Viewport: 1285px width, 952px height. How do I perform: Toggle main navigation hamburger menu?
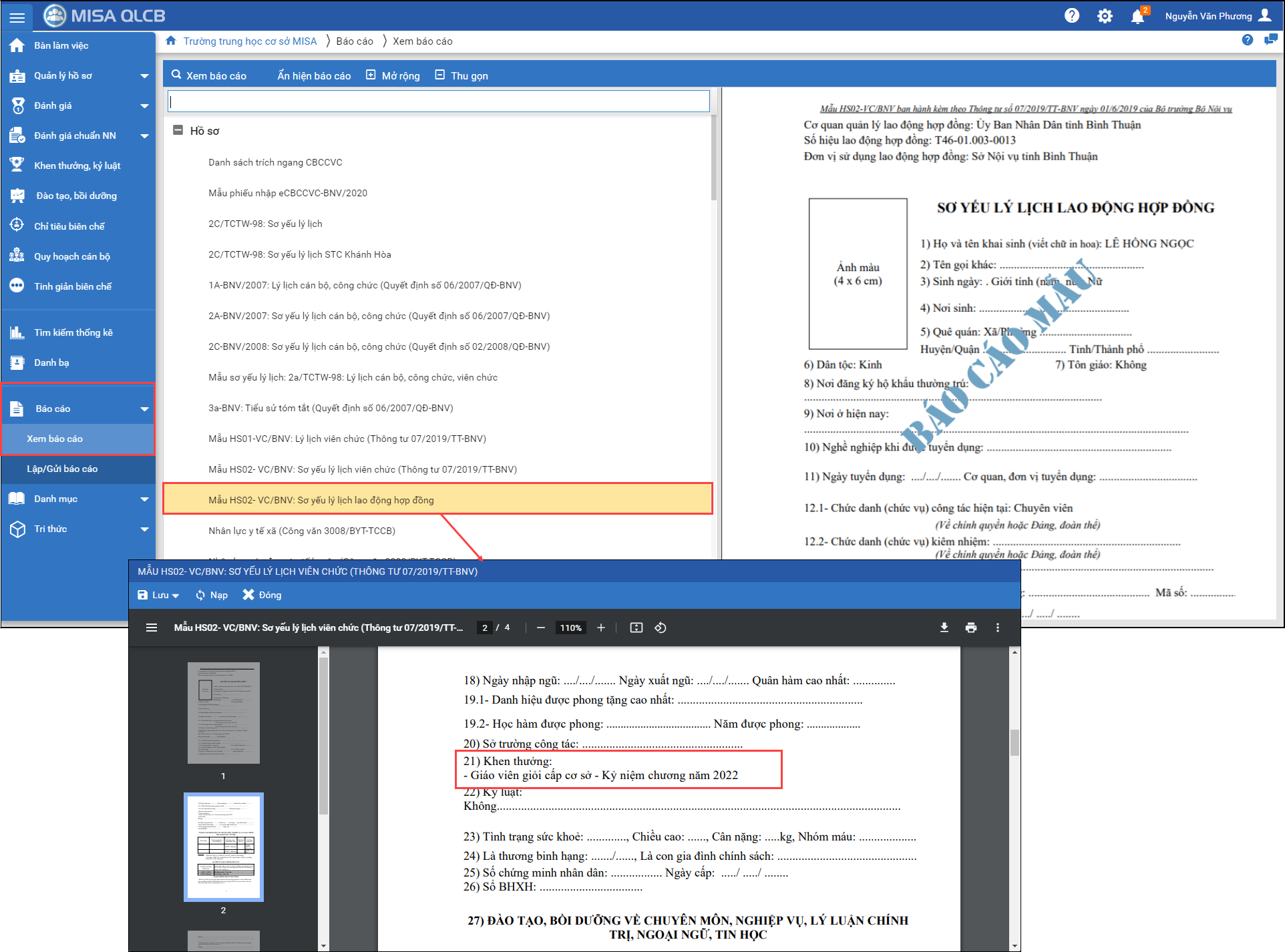tap(17, 17)
